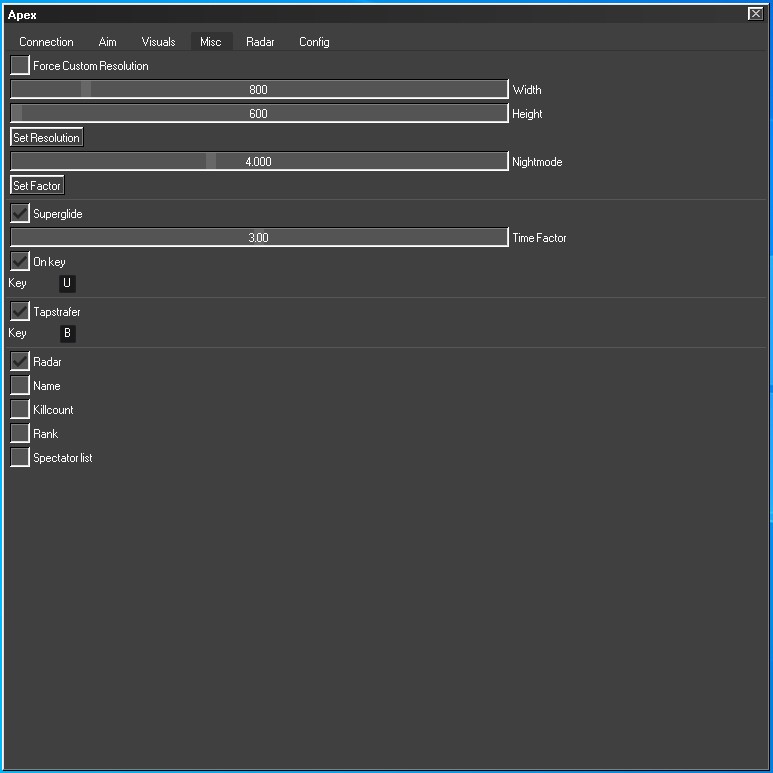Close the Apex window

pyautogui.click(x=755, y=14)
